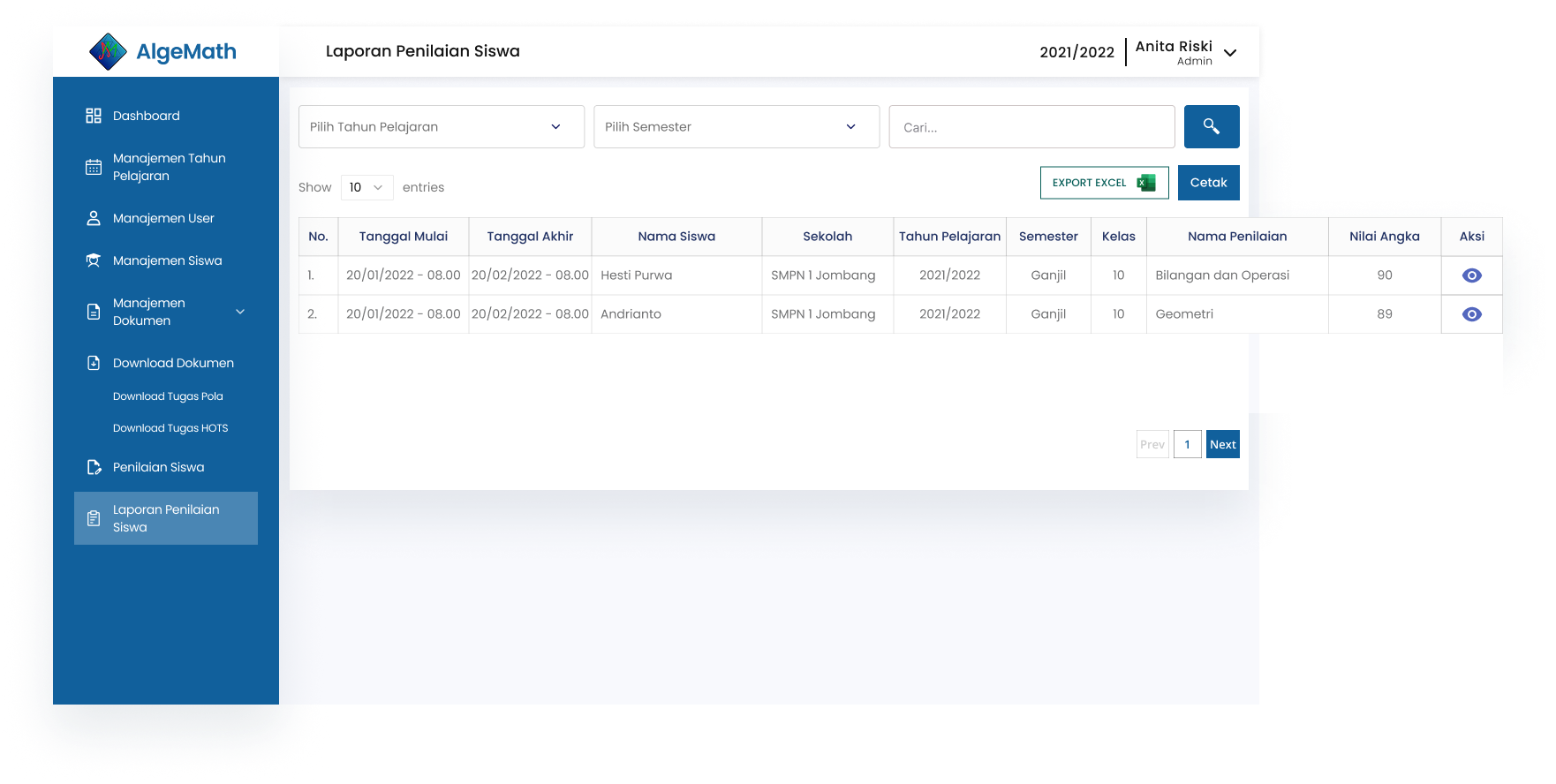View details for Hesti Purwa row
The width and height of the screenshot is (1556, 784).
(x=1472, y=275)
